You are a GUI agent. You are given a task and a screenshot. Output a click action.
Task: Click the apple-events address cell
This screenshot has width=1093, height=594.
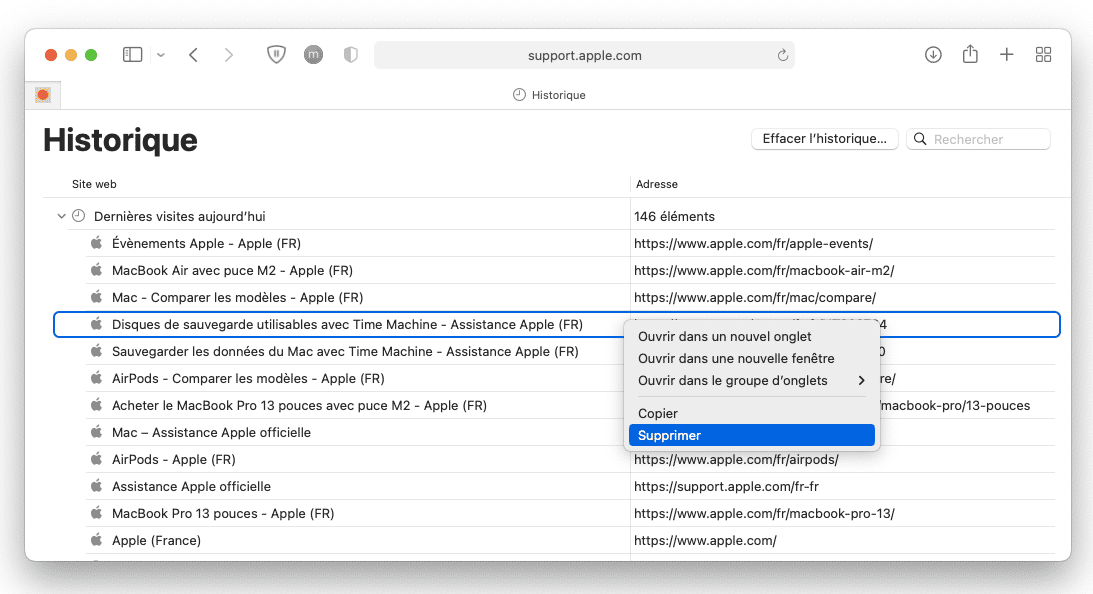pyautogui.click(x=753, y=243)
